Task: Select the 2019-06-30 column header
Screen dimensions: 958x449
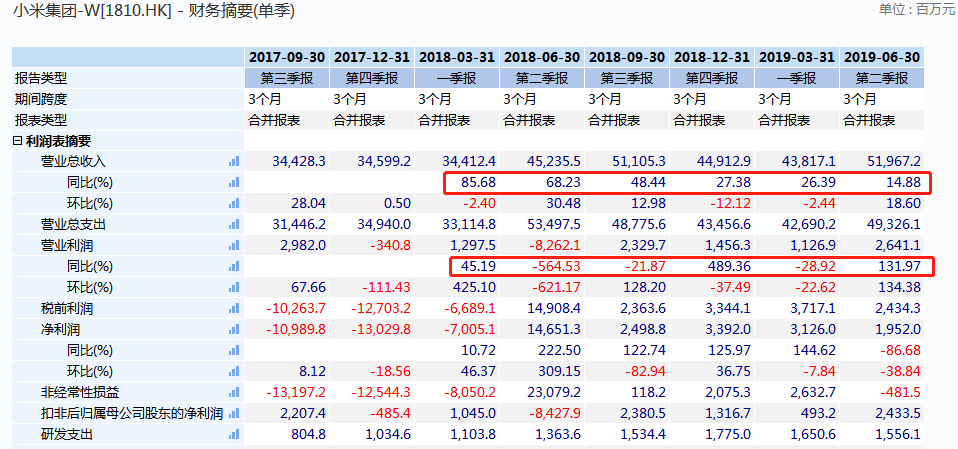Action: pyautogui.click(x=882, y=57)
